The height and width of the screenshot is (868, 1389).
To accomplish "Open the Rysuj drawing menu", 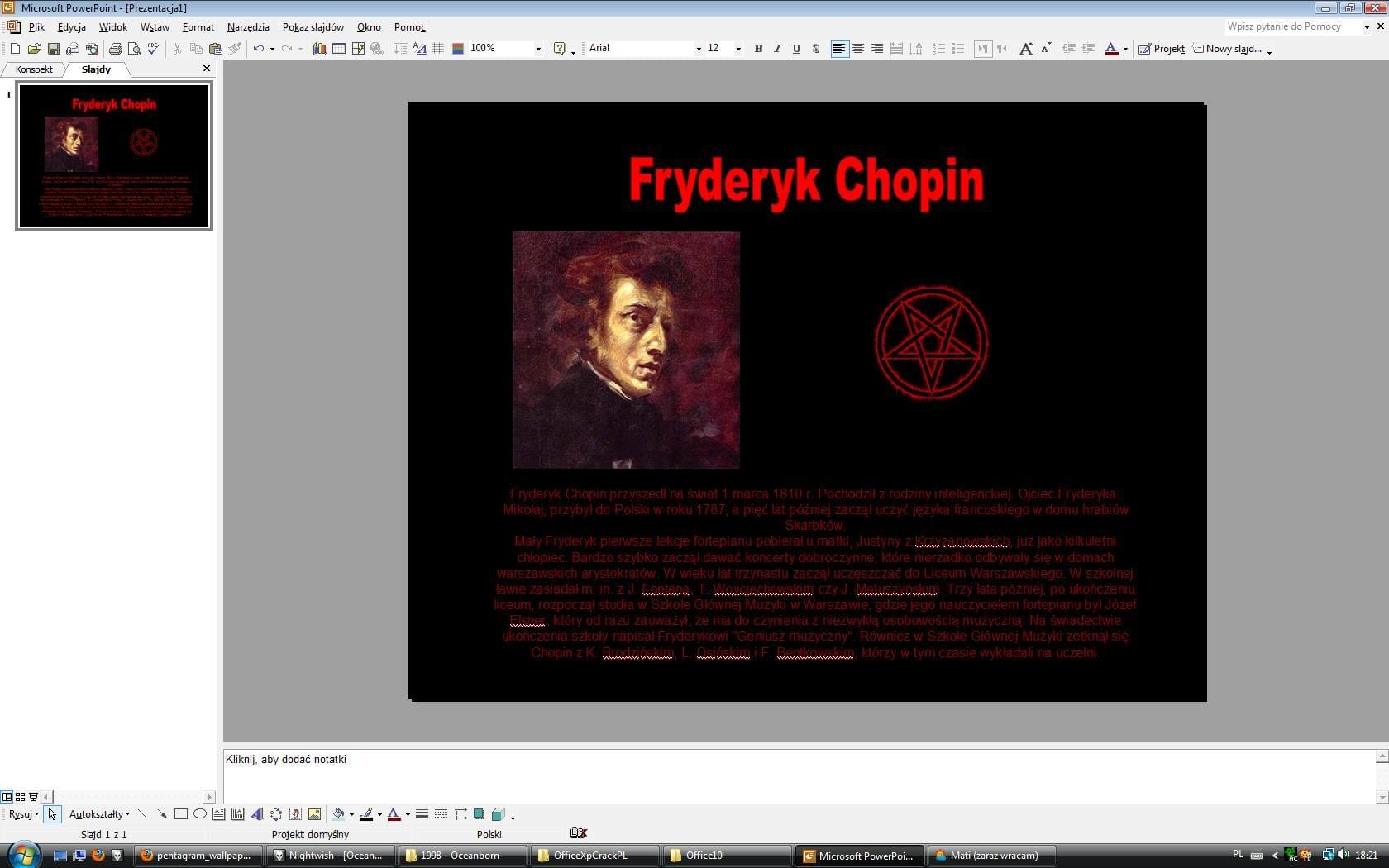I will click(x=23, y=814).
